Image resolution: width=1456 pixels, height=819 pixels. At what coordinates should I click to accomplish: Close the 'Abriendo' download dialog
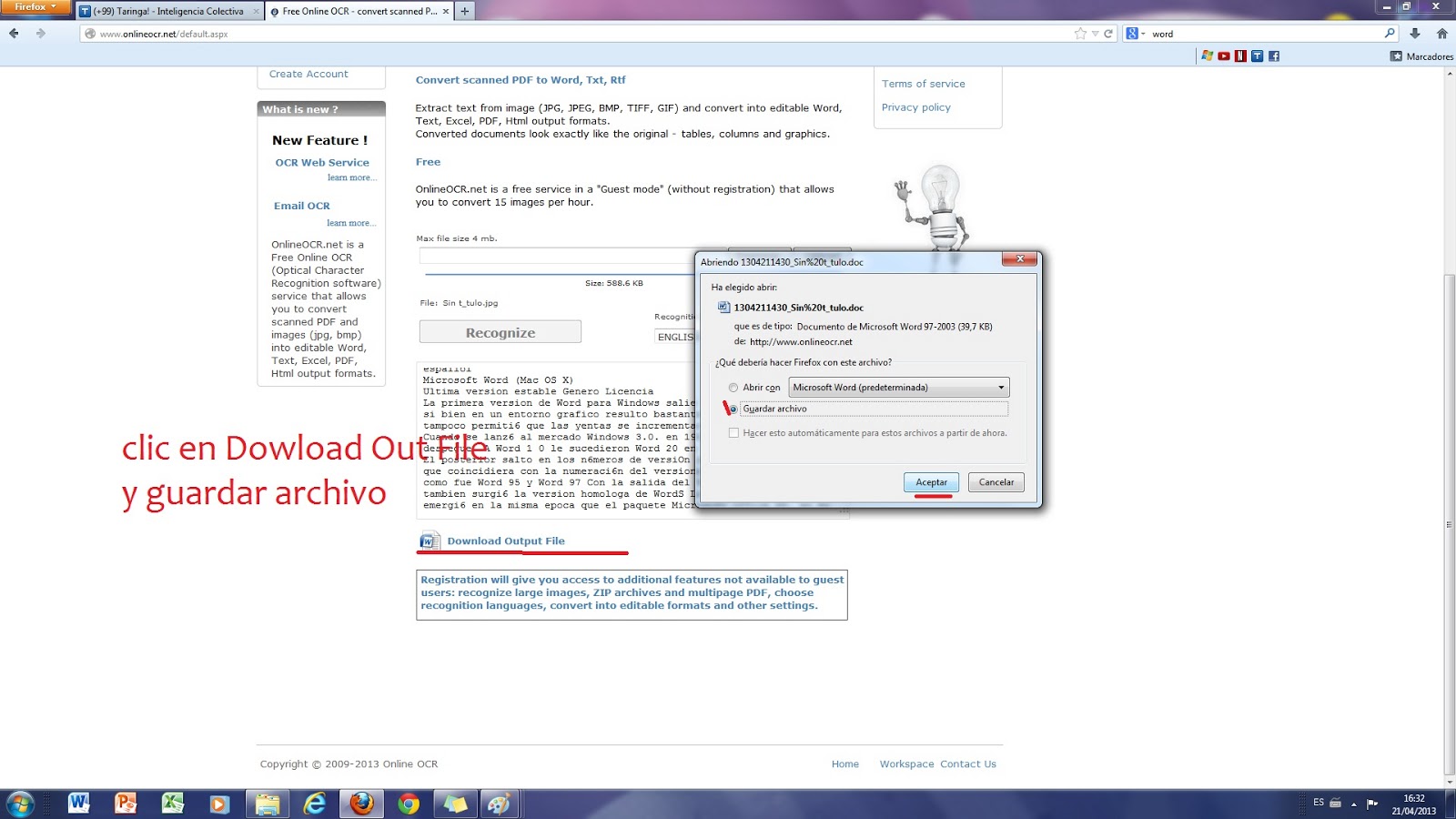point(1020,259)
